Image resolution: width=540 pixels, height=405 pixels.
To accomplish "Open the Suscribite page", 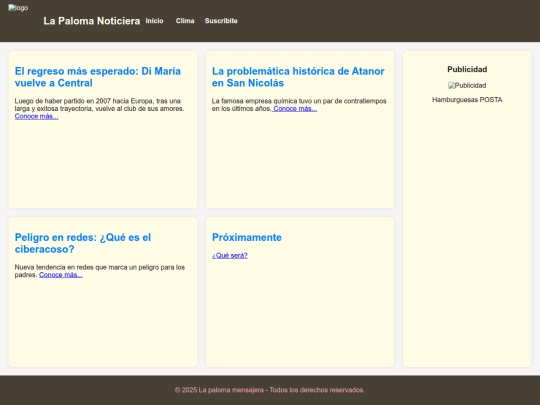I will click(221, 21).
